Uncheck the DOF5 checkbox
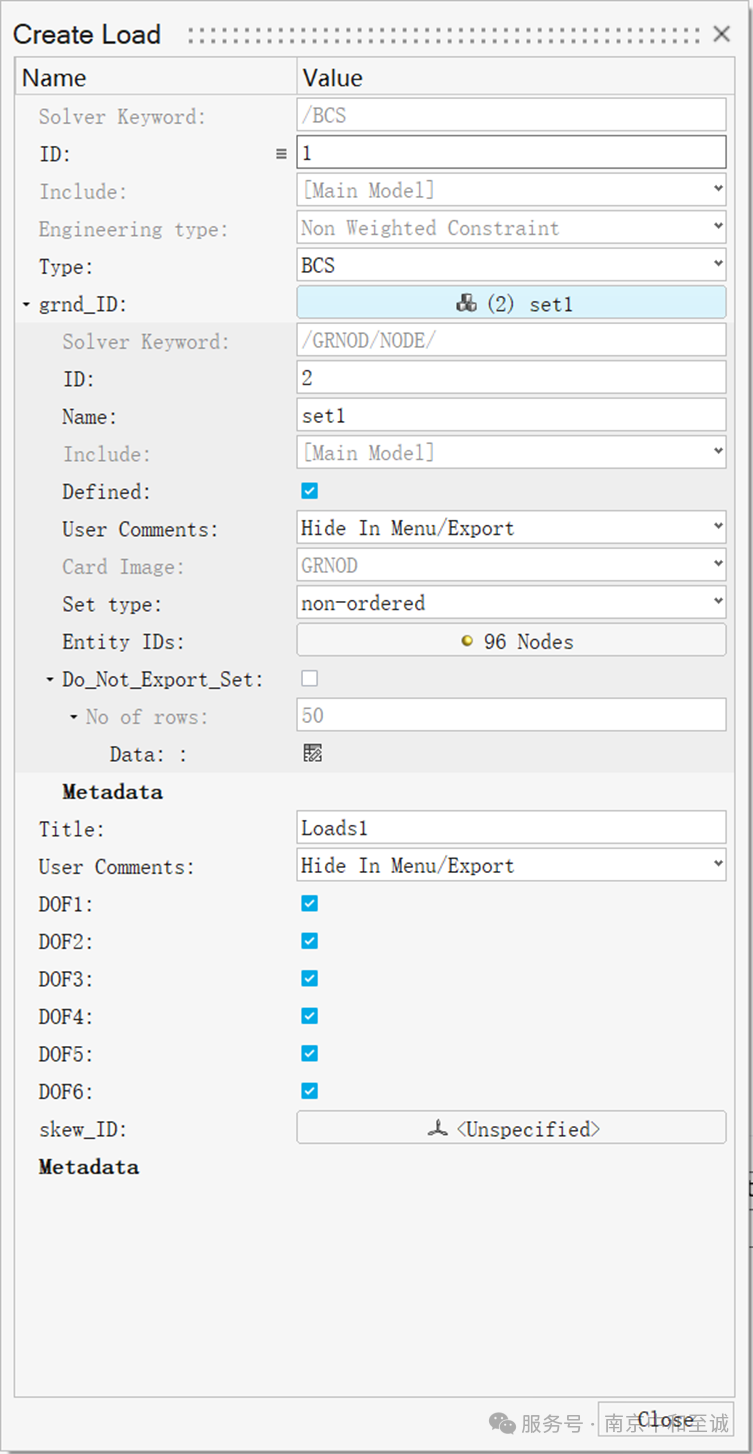 [x=310, y=1053]
